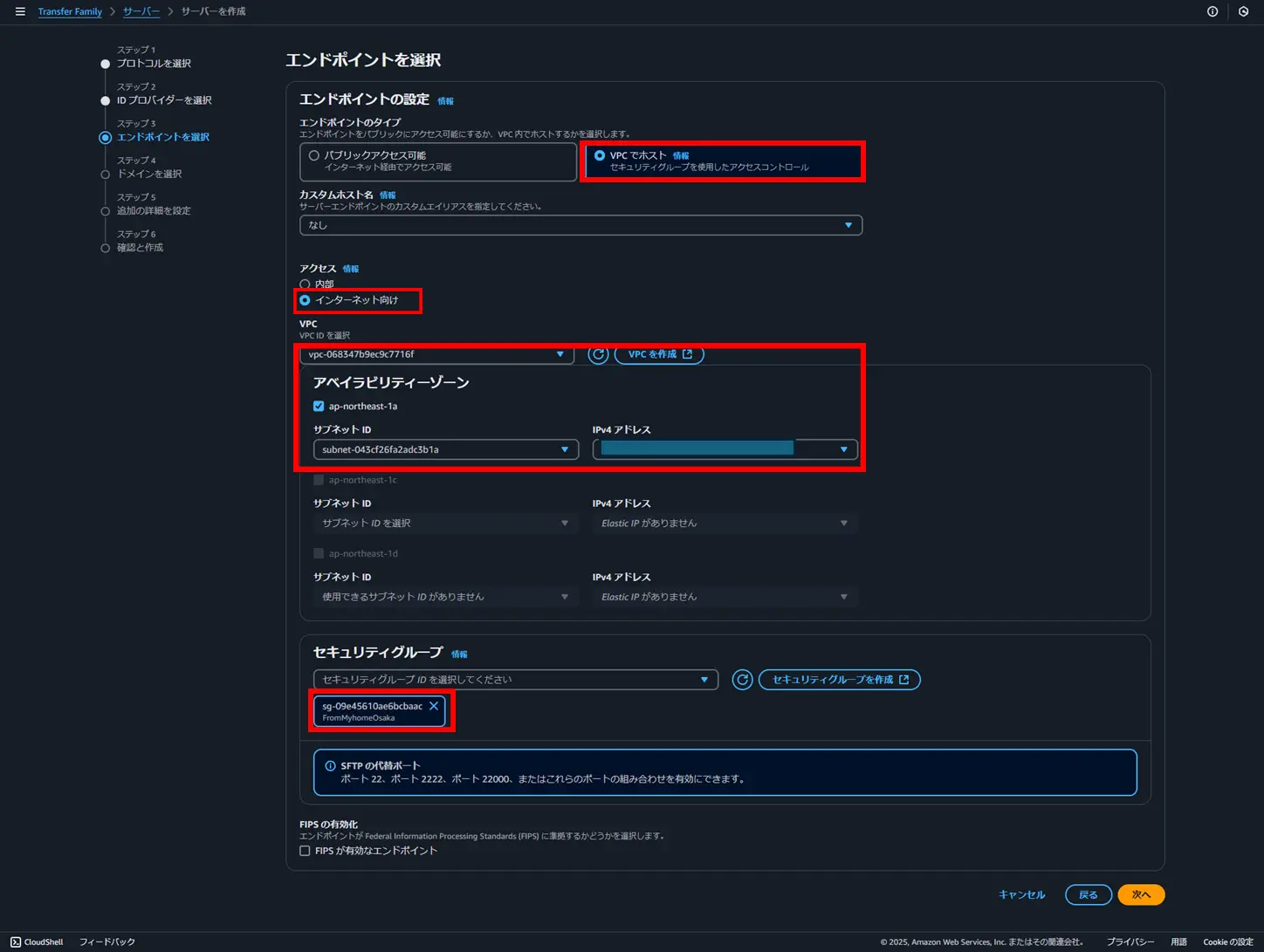Open カスタムホスト名 dropdown showing なし
1264x952 pixels.
580,225
